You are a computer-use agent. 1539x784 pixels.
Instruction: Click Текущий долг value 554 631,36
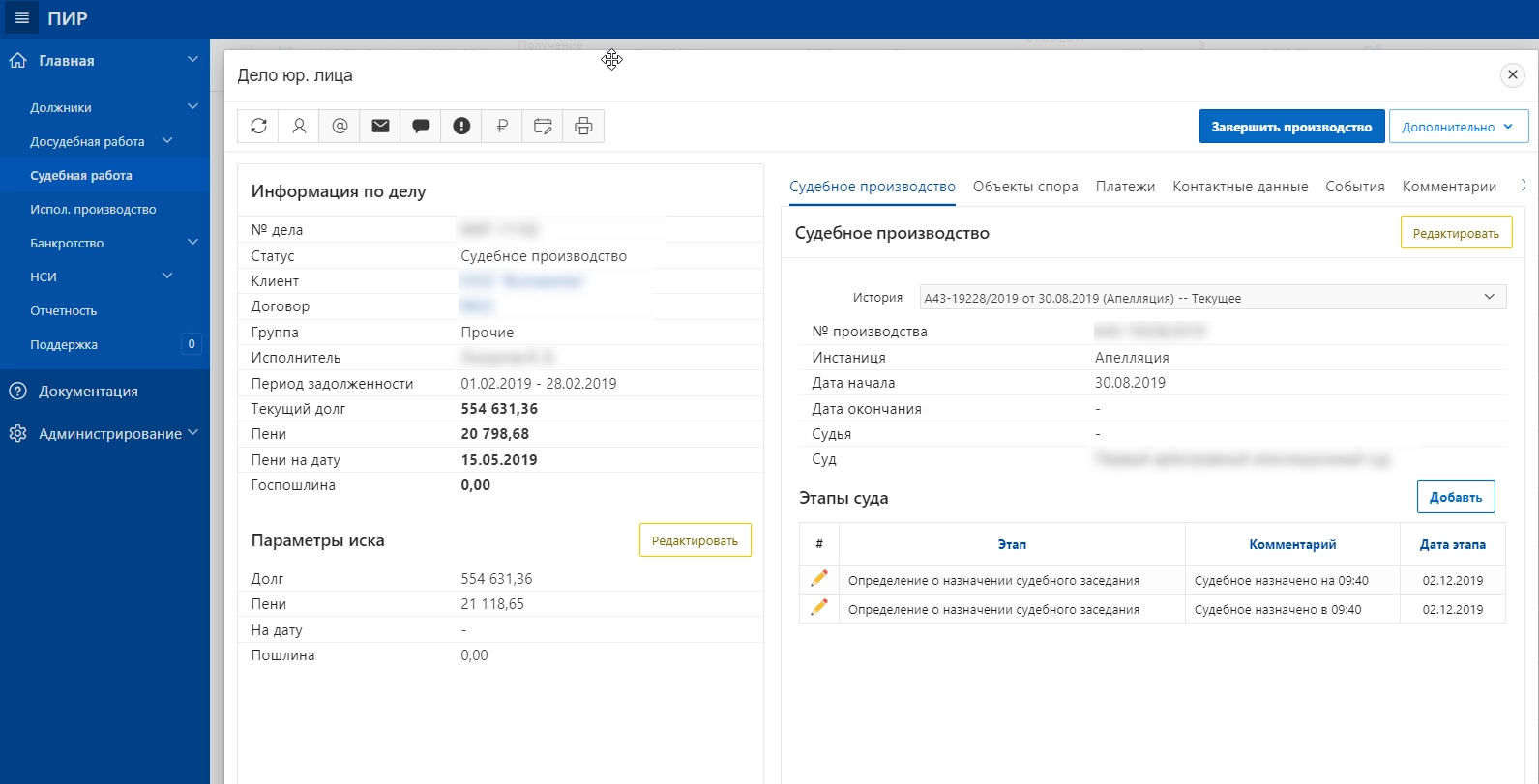coord(499,408)
